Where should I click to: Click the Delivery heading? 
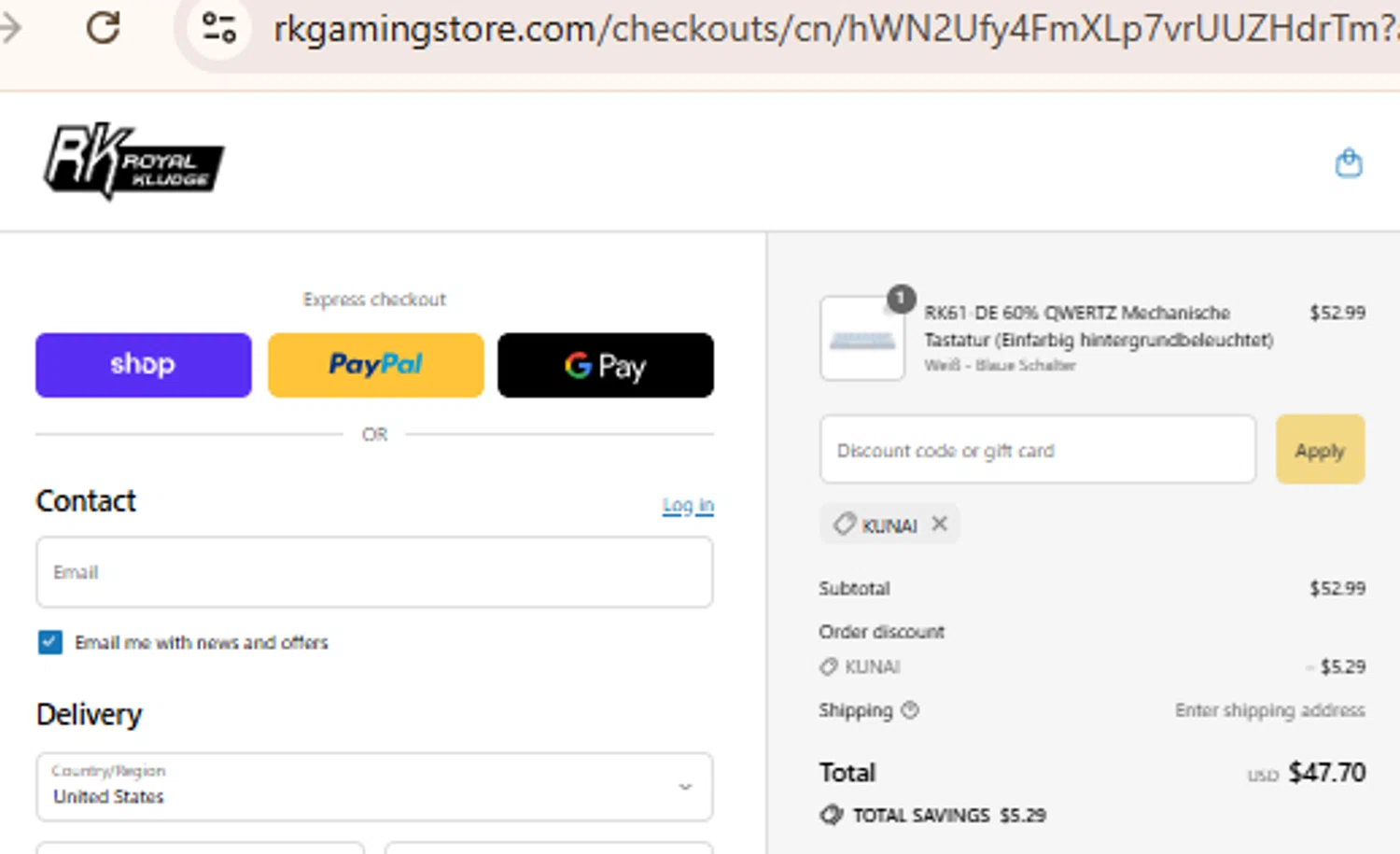click(x=89, y=715)
